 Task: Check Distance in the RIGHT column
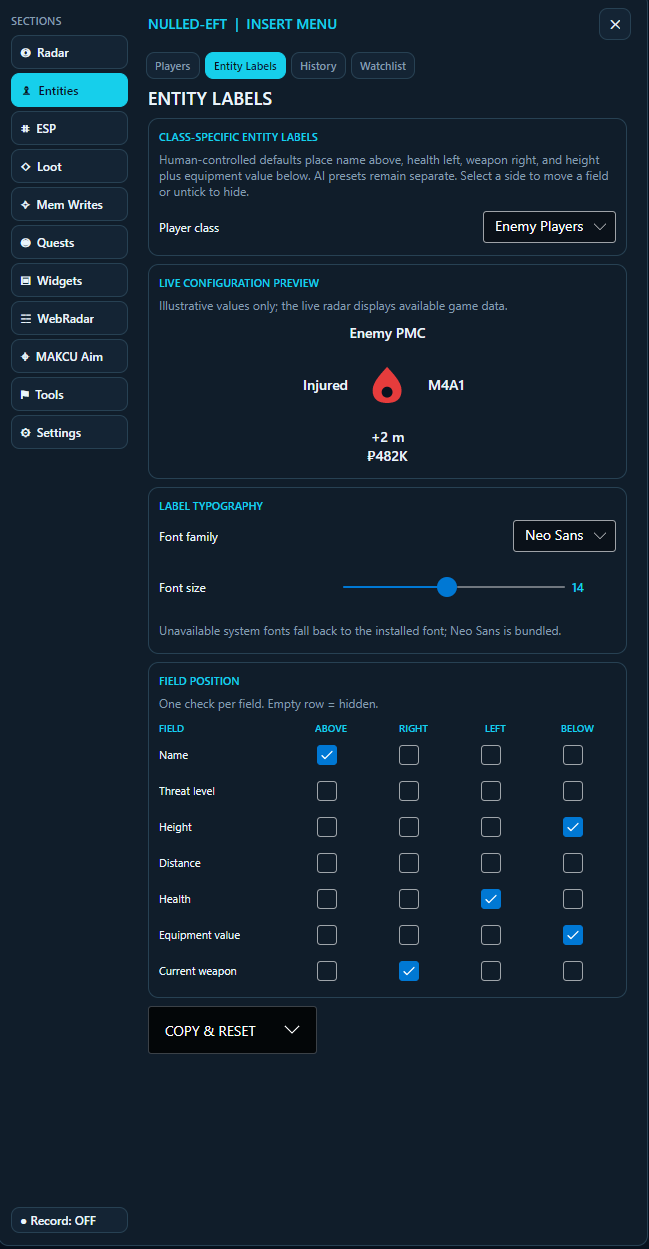[409, 863]
